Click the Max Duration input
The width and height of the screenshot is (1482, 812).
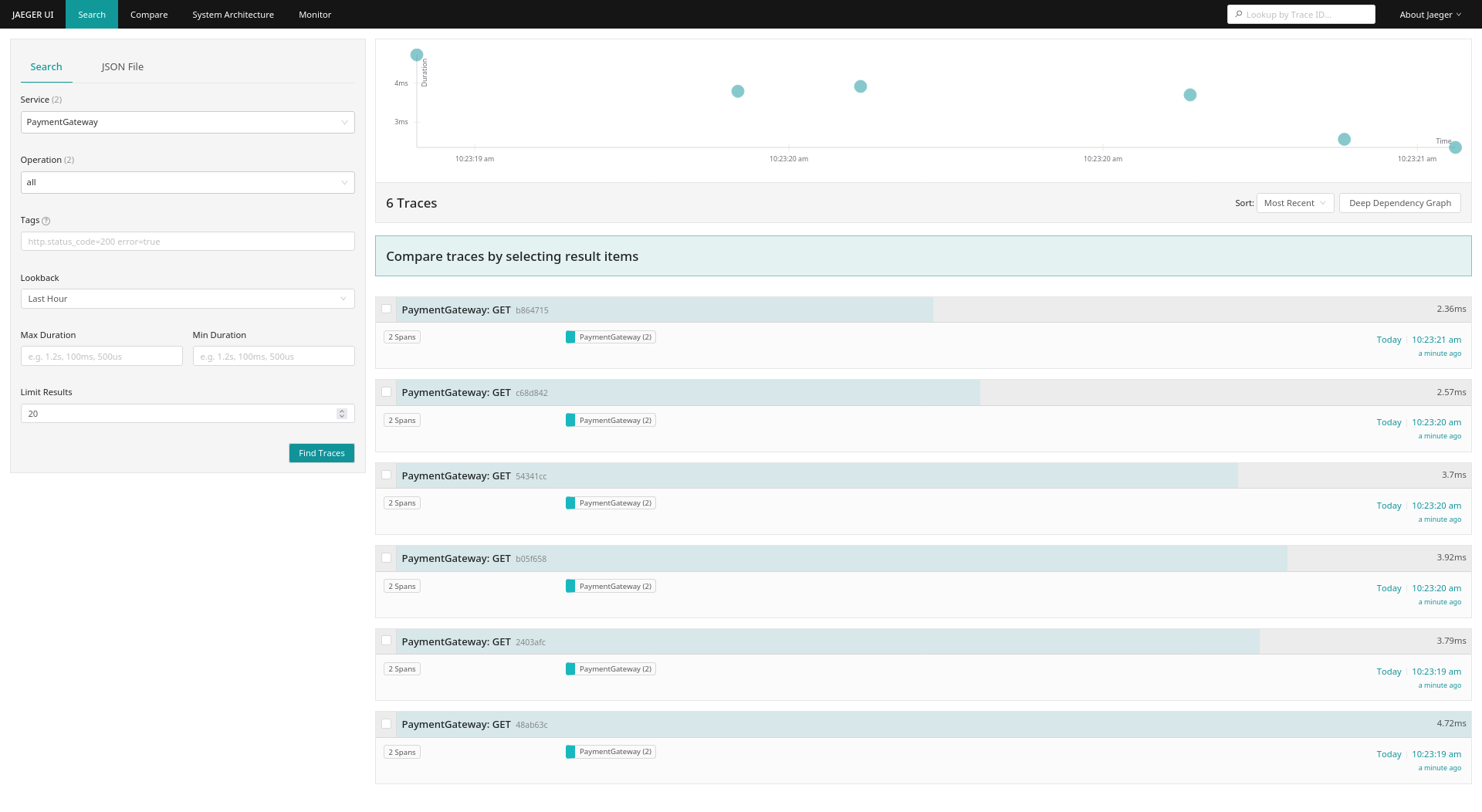(102, 357)
